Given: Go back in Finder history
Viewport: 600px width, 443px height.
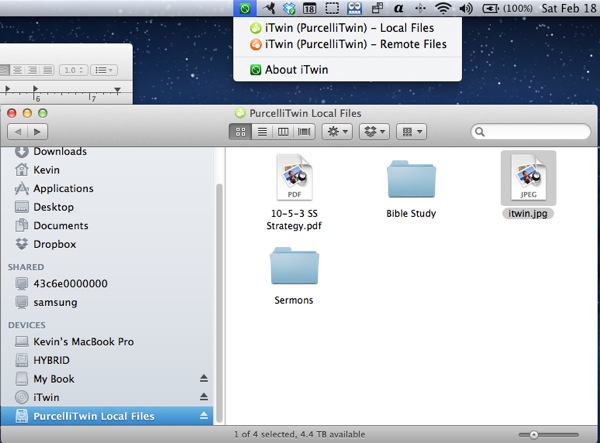Looking at the screenshot, I should (x=18, y=132).
